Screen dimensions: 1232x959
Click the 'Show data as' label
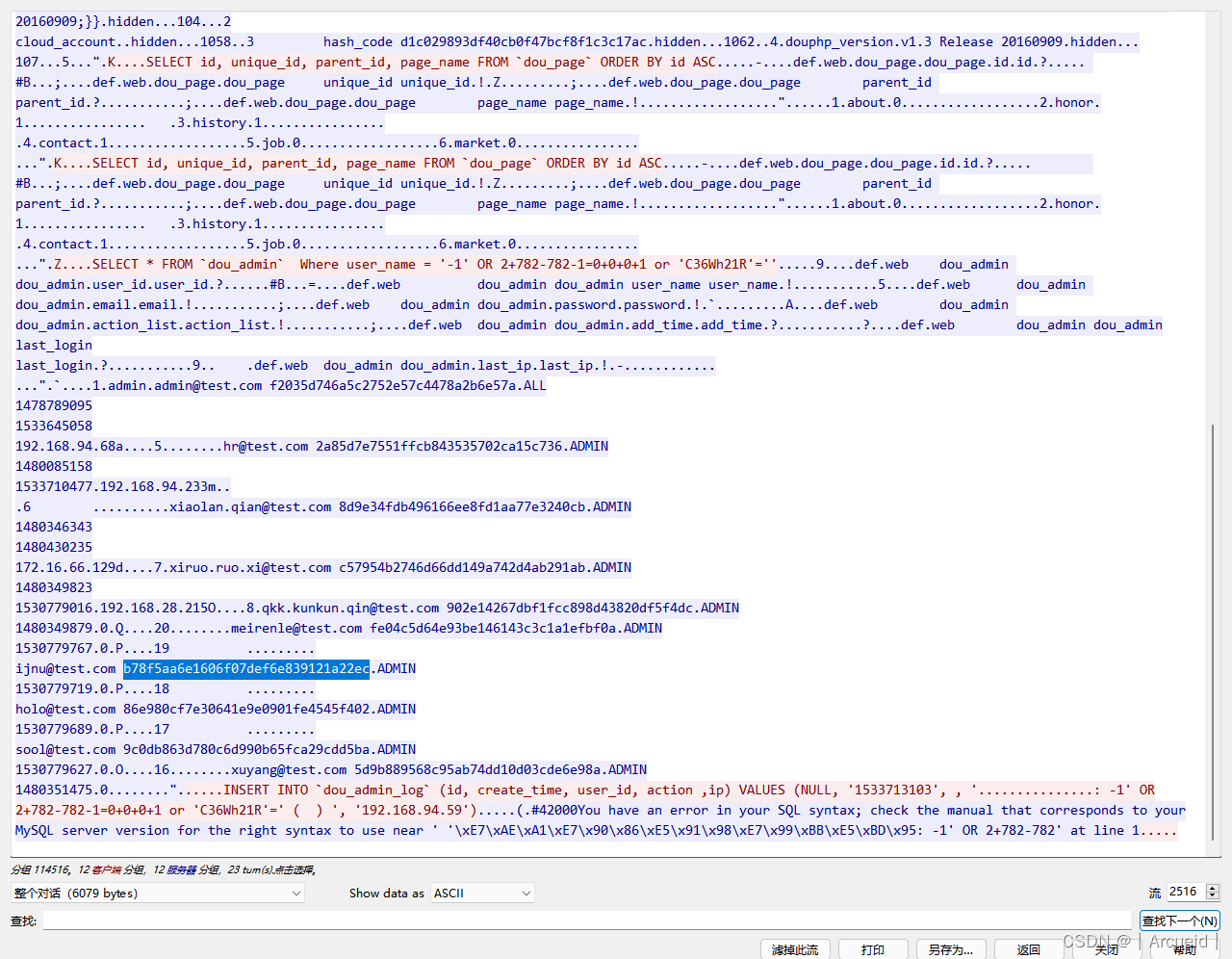pyautogui.click(x=387, y=894)
